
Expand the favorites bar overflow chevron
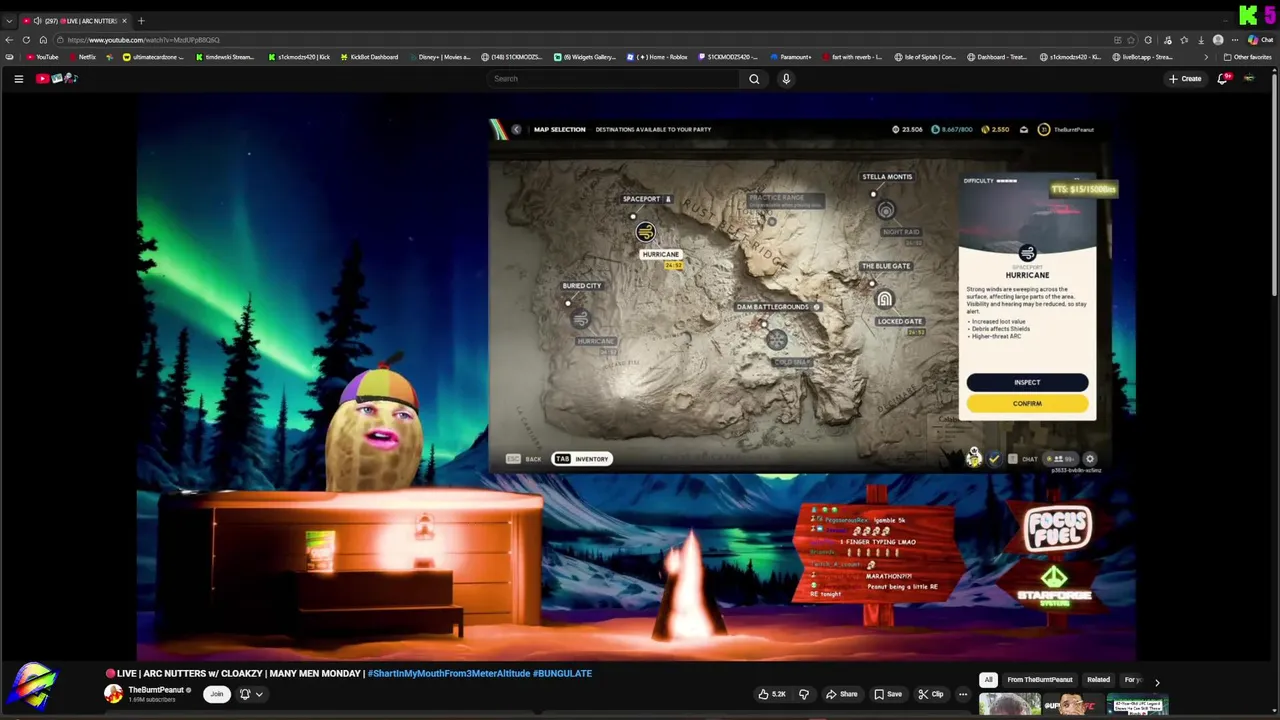coord(1206,57)
